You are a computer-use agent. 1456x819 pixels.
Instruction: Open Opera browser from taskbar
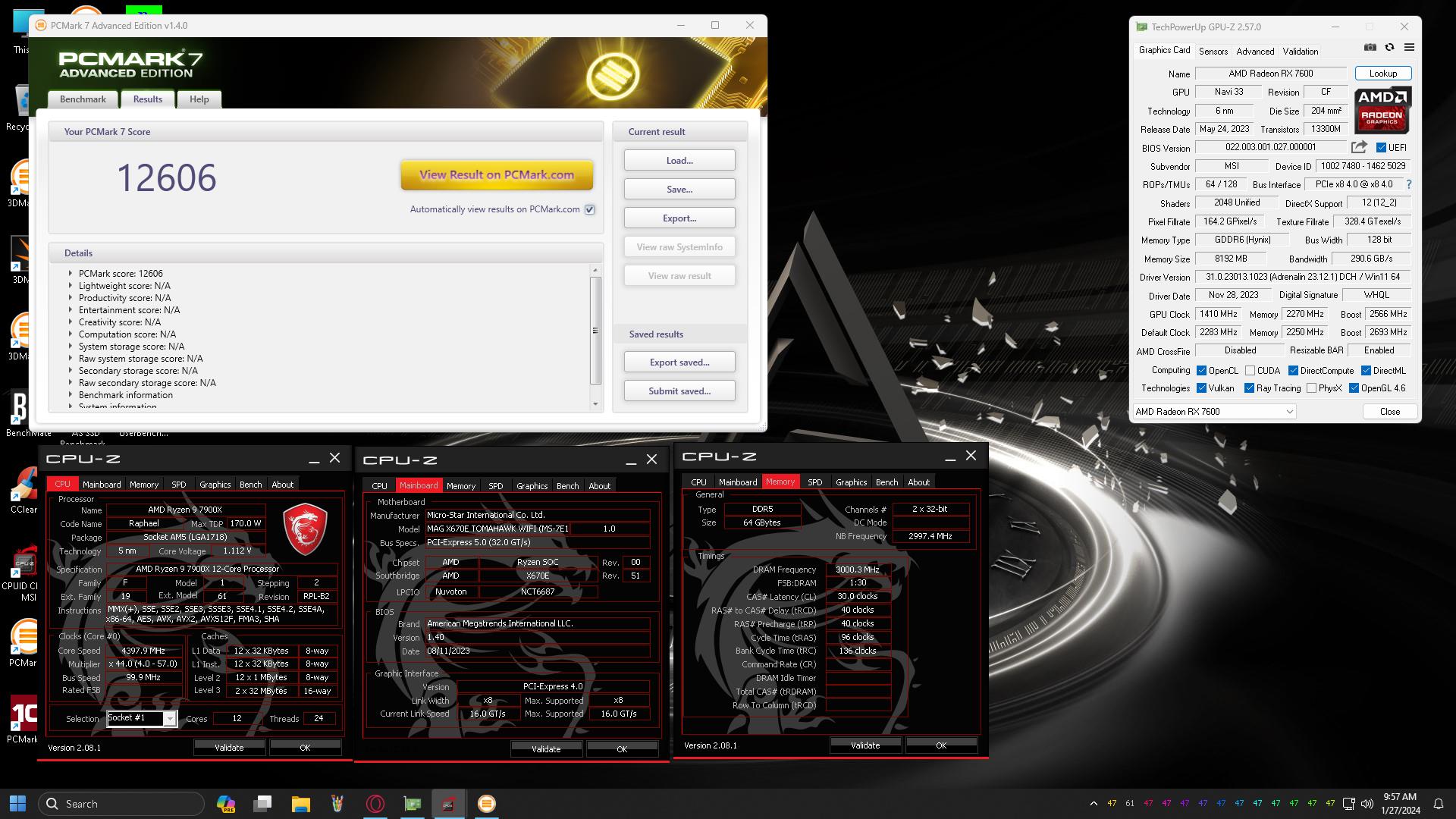pyautogui.click(x=375, y=803)
